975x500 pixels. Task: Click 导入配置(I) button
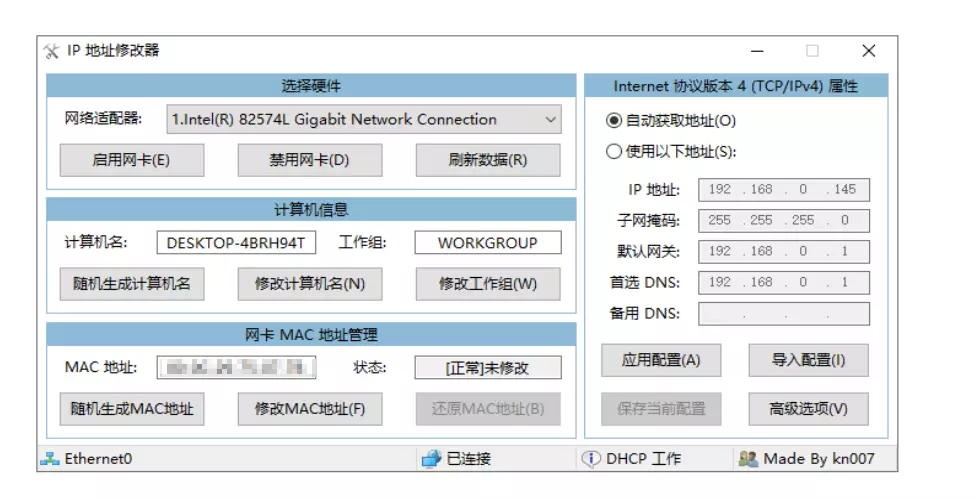pos(808,360)
